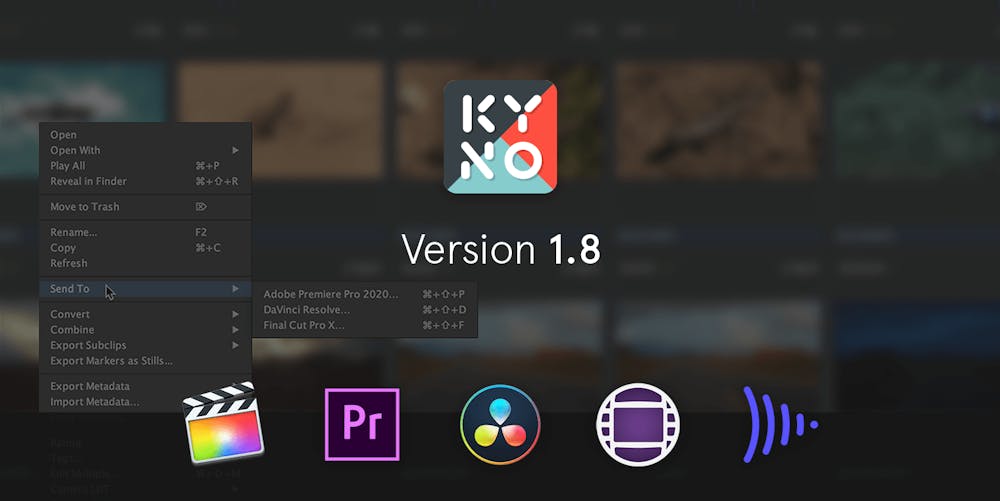Screen dimensions: 1000x501
Task: Select Play All menu entry
Action: (145, 166)
